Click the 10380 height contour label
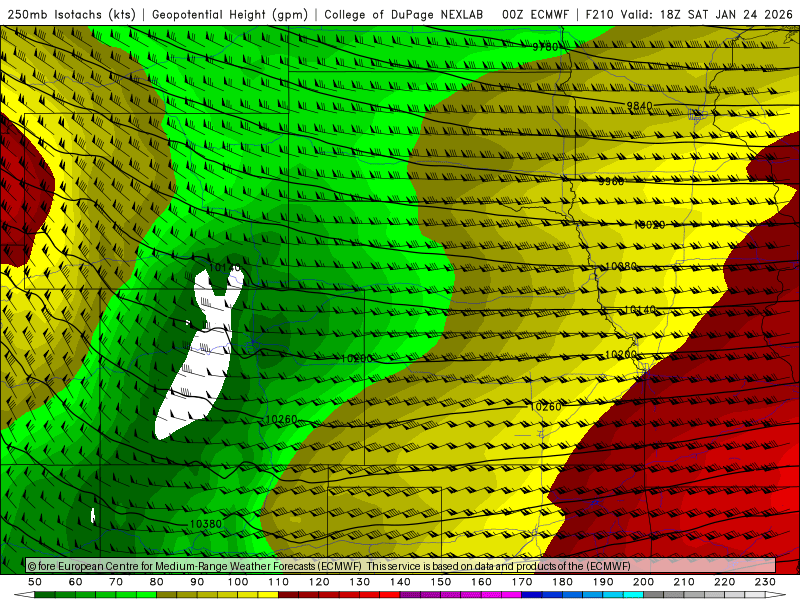The image size is (800, 600). (206, 524)
